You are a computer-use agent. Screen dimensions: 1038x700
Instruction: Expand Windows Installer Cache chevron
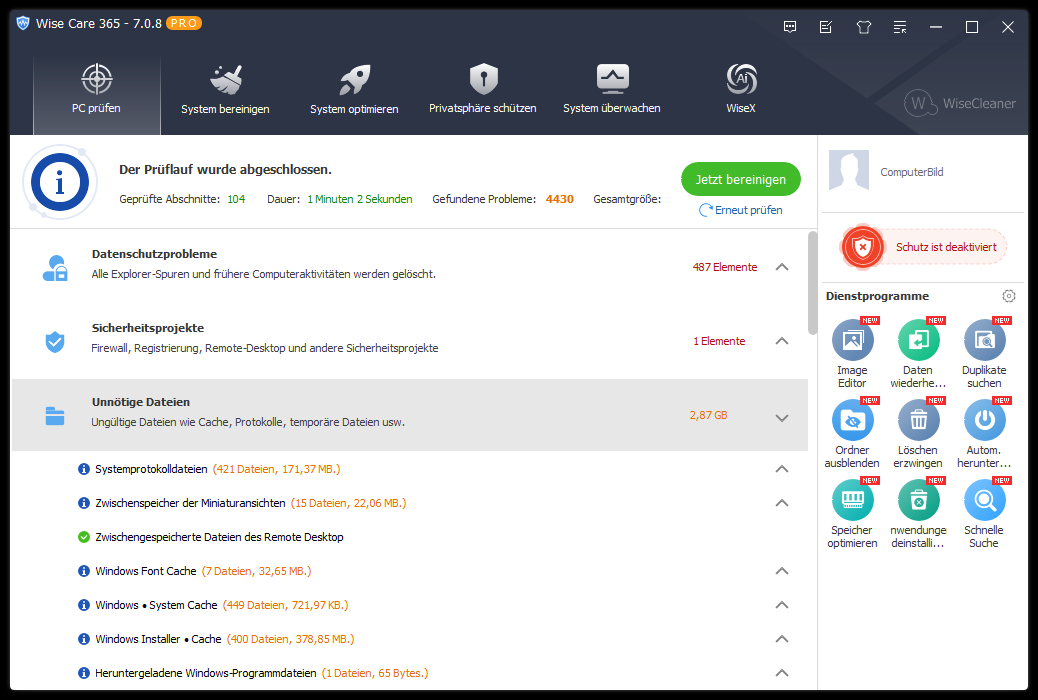782,639
